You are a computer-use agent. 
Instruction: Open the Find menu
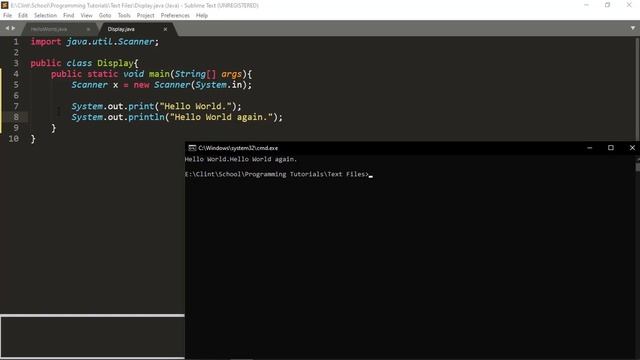pos(69,16)
